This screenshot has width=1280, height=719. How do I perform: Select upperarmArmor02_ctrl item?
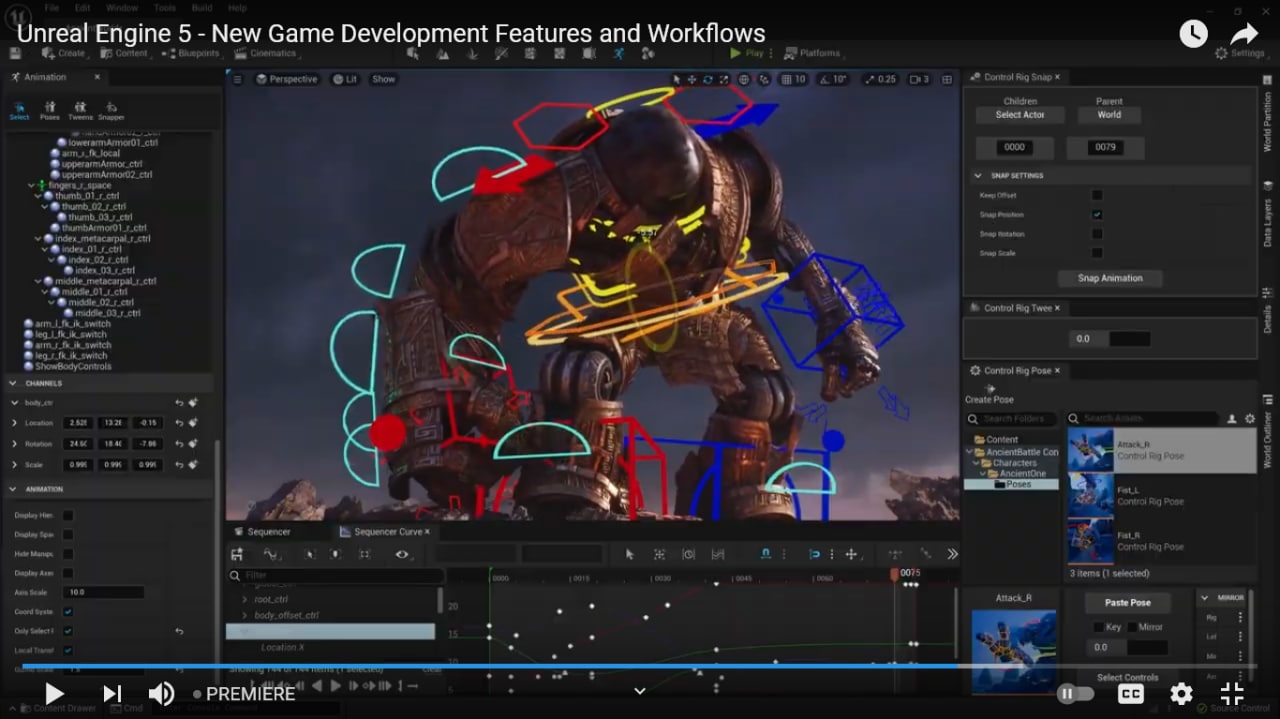[x=100, y=174]
